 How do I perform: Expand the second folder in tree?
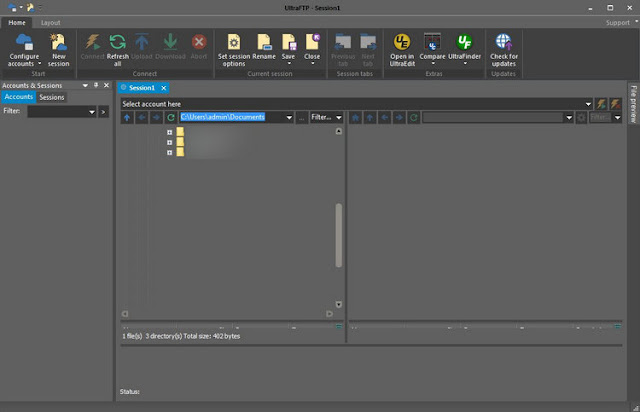[169, 143]
